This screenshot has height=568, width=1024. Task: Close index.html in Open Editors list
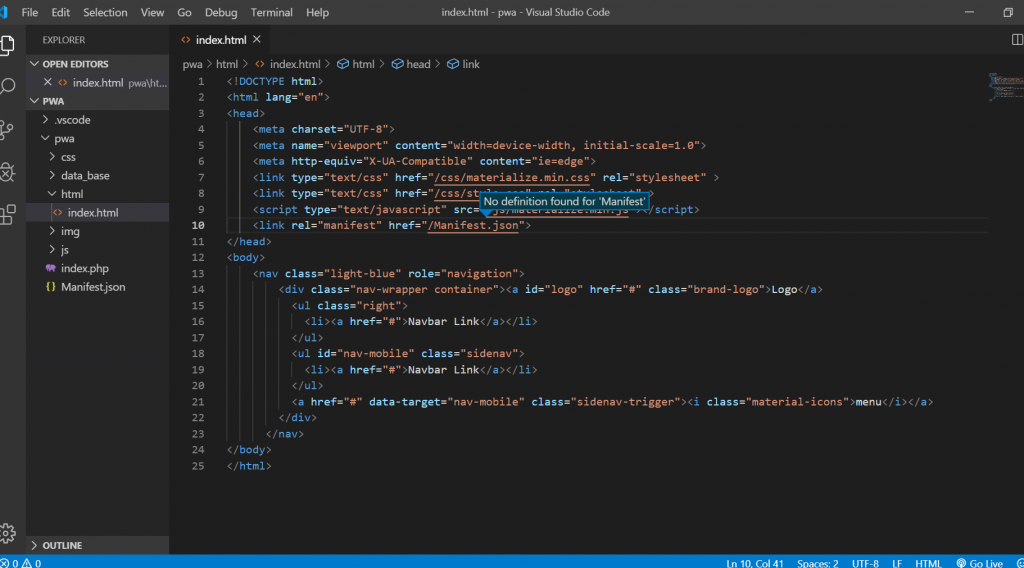click(x=48, y=82)
